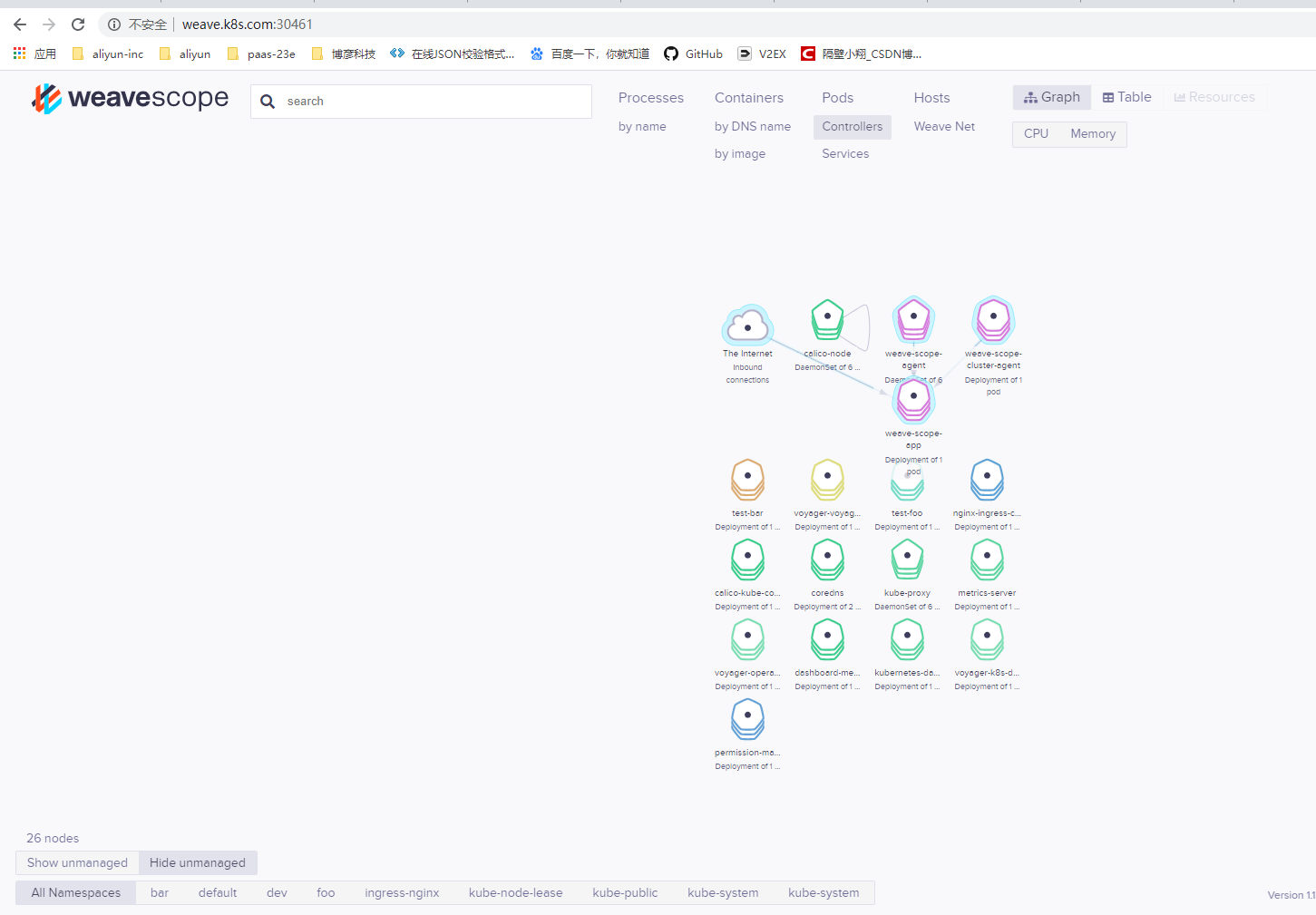The height and width of the screenshot is (915, 1316).
Task: Select the kubernetes-da... node
Action: coord(907,638)
